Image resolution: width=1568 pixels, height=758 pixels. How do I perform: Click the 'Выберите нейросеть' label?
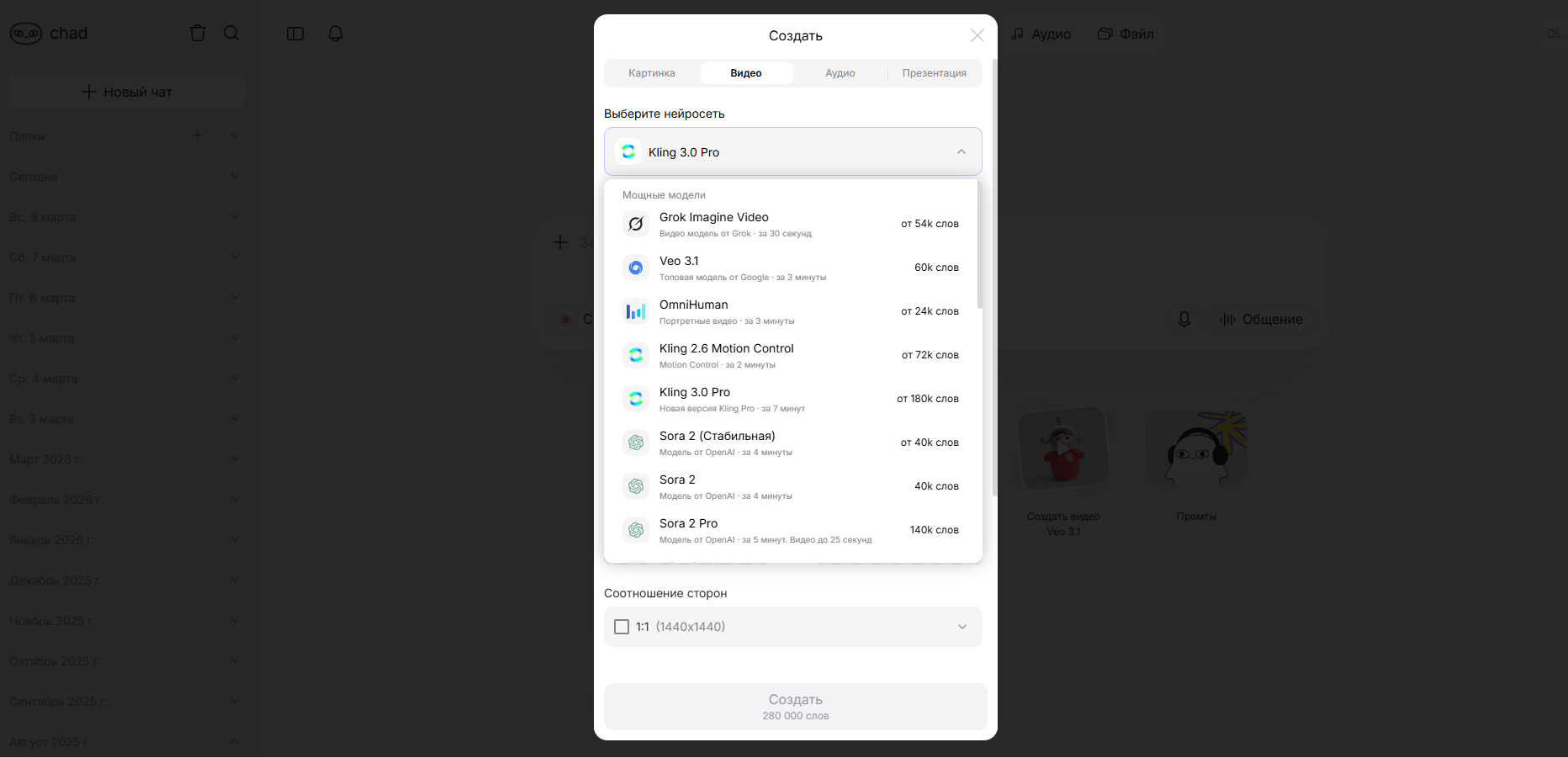tap(665, 114)
